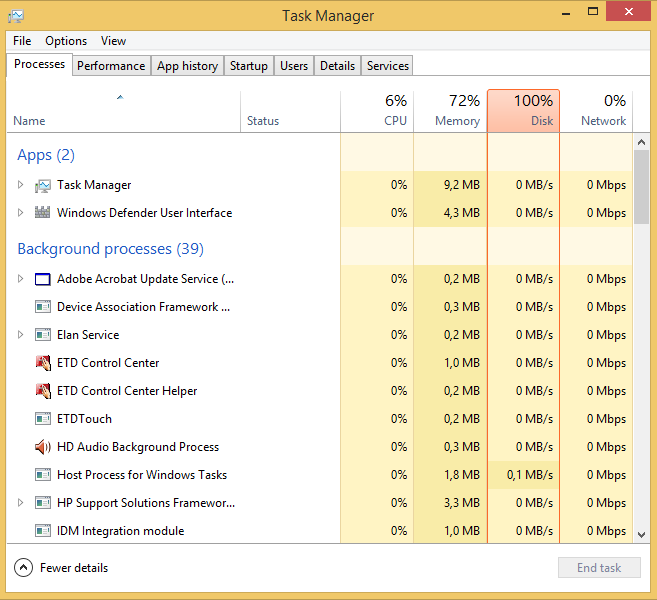Minimize the Task Manager window
Viewport: 657px width, 600px height.
click(x=566, y=13)
